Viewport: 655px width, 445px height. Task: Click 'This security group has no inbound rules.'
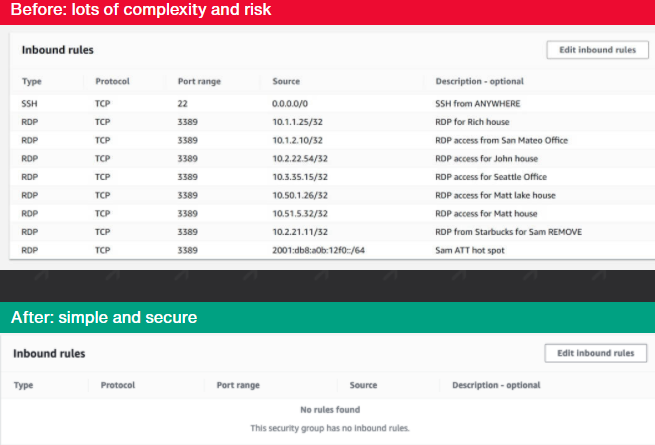pos(330,428)
